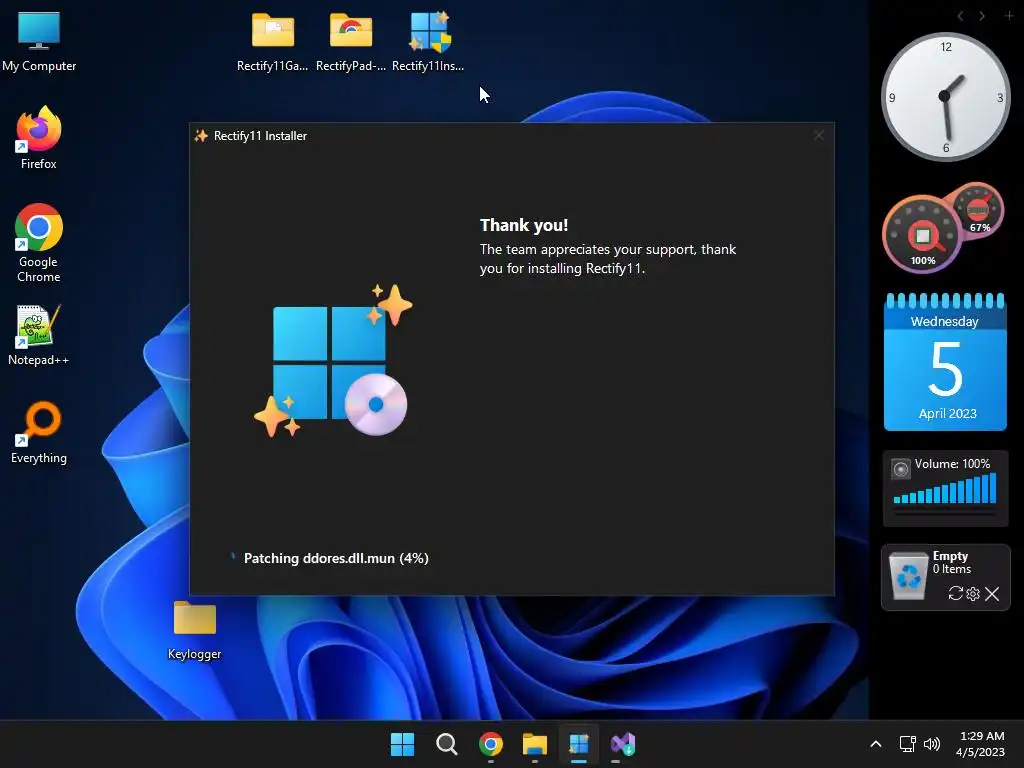Go to previous gadget sidebar page

tap(960, 16)
